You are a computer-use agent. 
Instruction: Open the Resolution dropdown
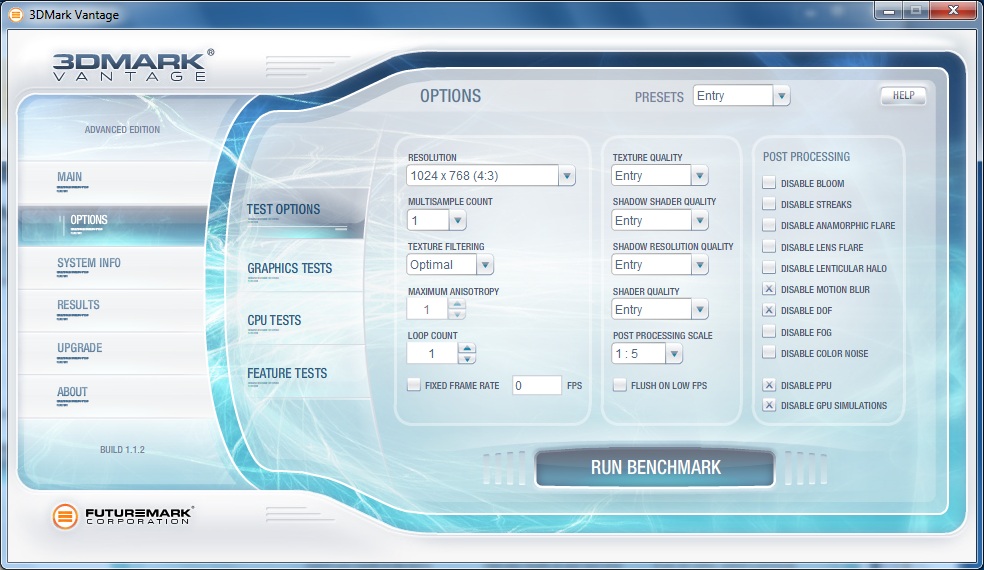[x=566, y=176]
